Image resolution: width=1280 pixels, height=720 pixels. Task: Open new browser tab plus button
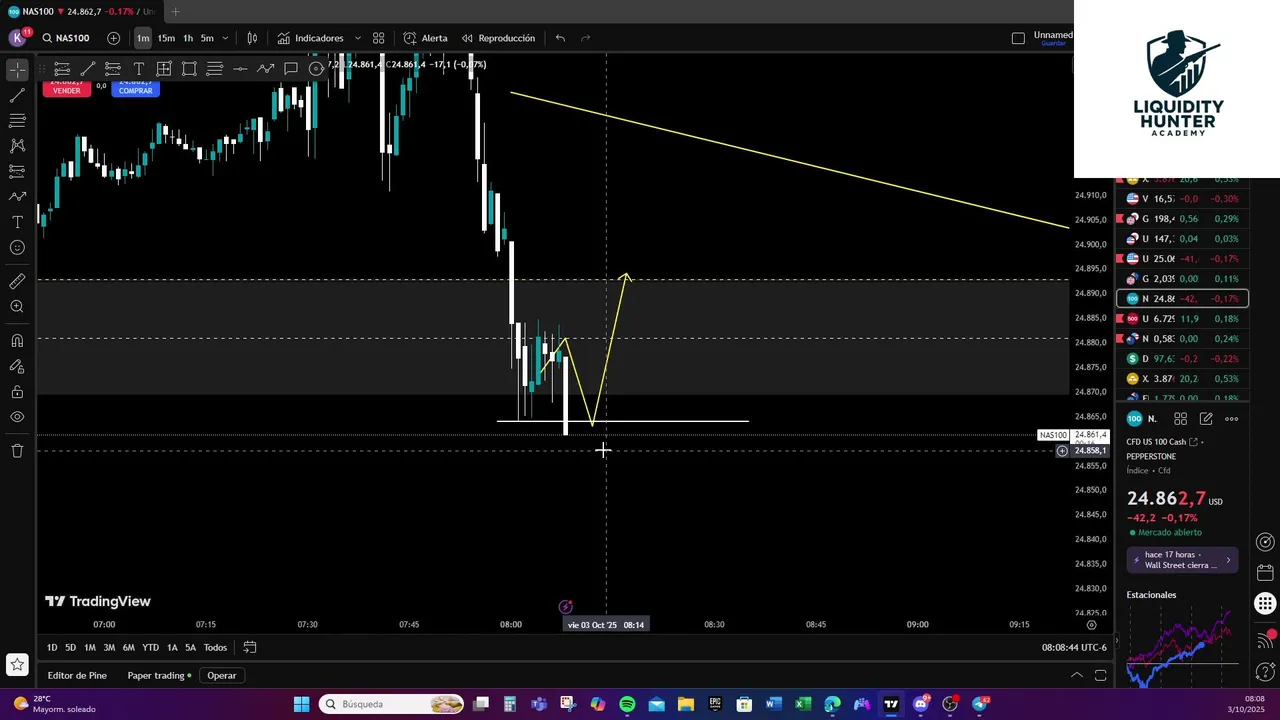(175, 12)
